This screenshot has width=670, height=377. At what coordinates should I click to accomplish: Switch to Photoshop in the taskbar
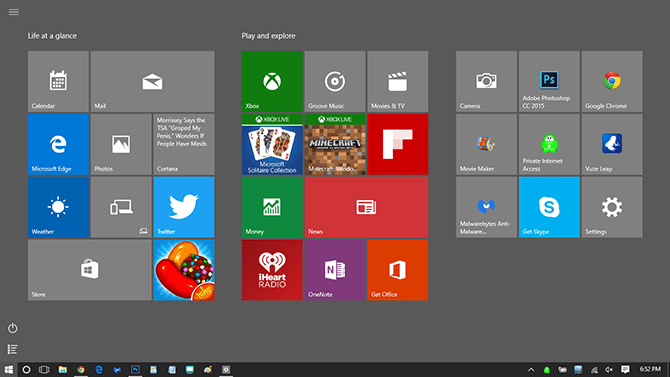click(x=135, y=370)
